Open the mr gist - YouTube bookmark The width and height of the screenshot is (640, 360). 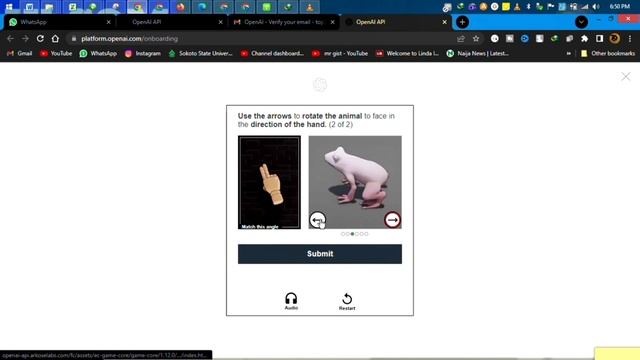click(340, 53)
